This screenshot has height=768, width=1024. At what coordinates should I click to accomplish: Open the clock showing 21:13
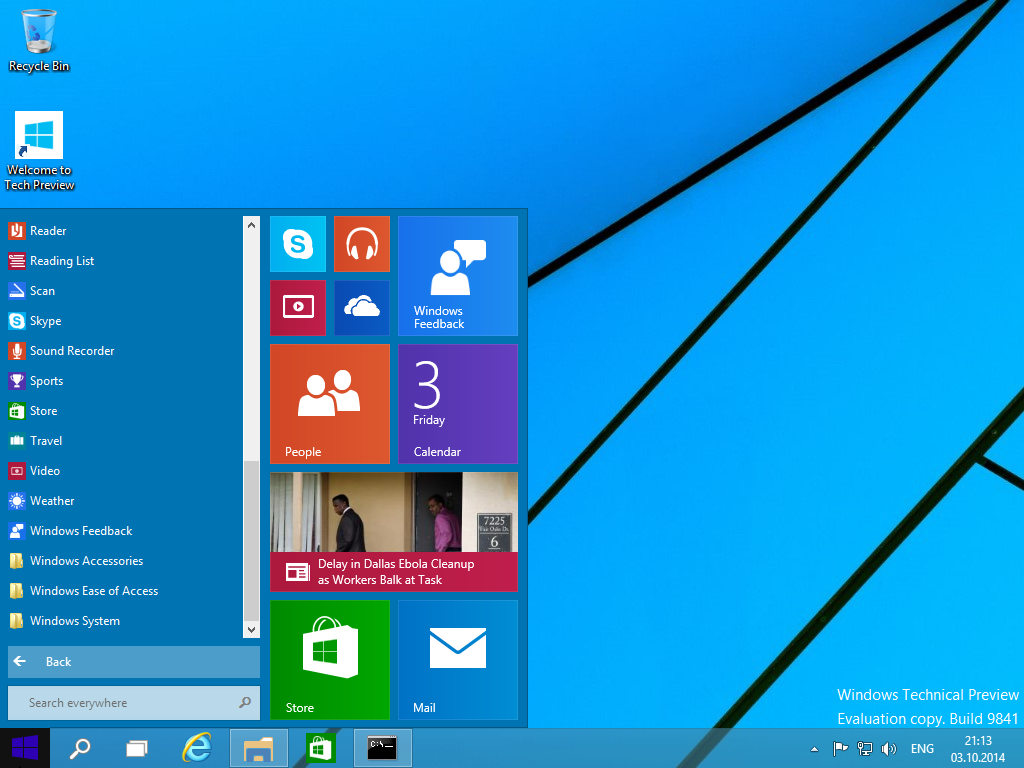(x=978, y=749)
